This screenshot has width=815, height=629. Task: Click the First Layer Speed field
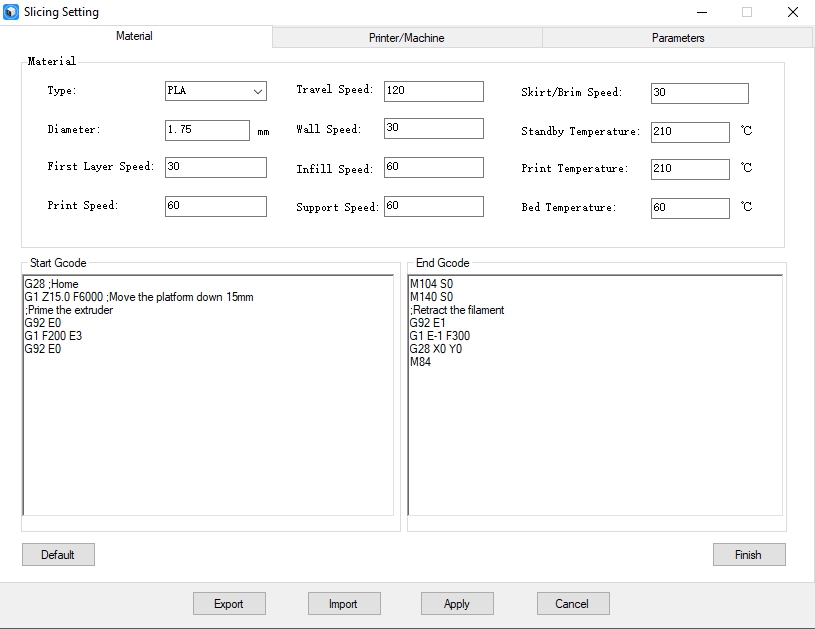click(x=216, y=167)
